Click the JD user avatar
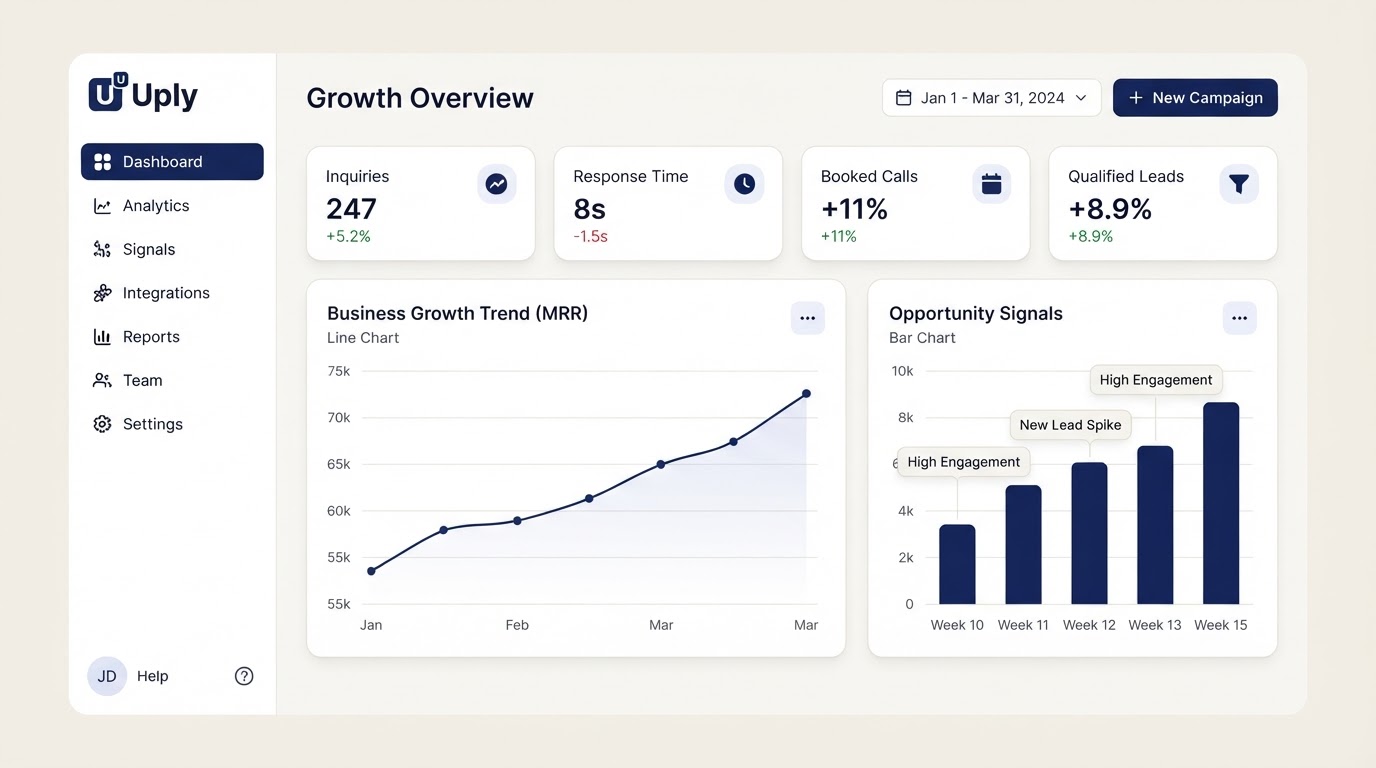The image size is (1376, 768). 107,676
